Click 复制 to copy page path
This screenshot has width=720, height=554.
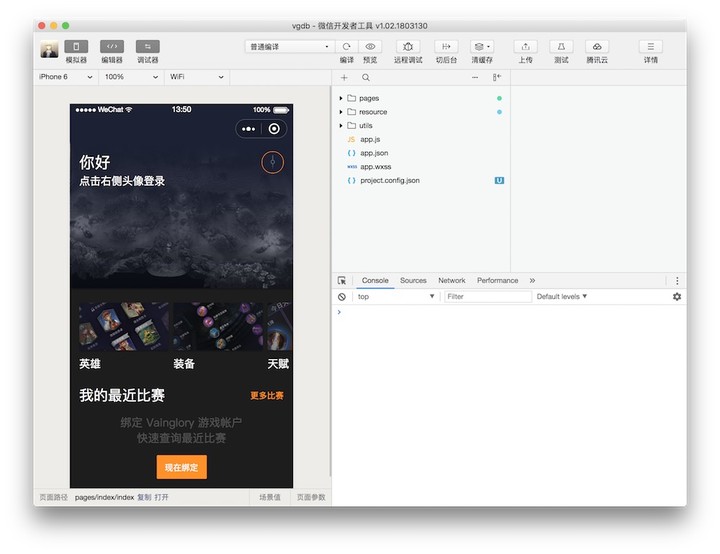tap(144, 497)
